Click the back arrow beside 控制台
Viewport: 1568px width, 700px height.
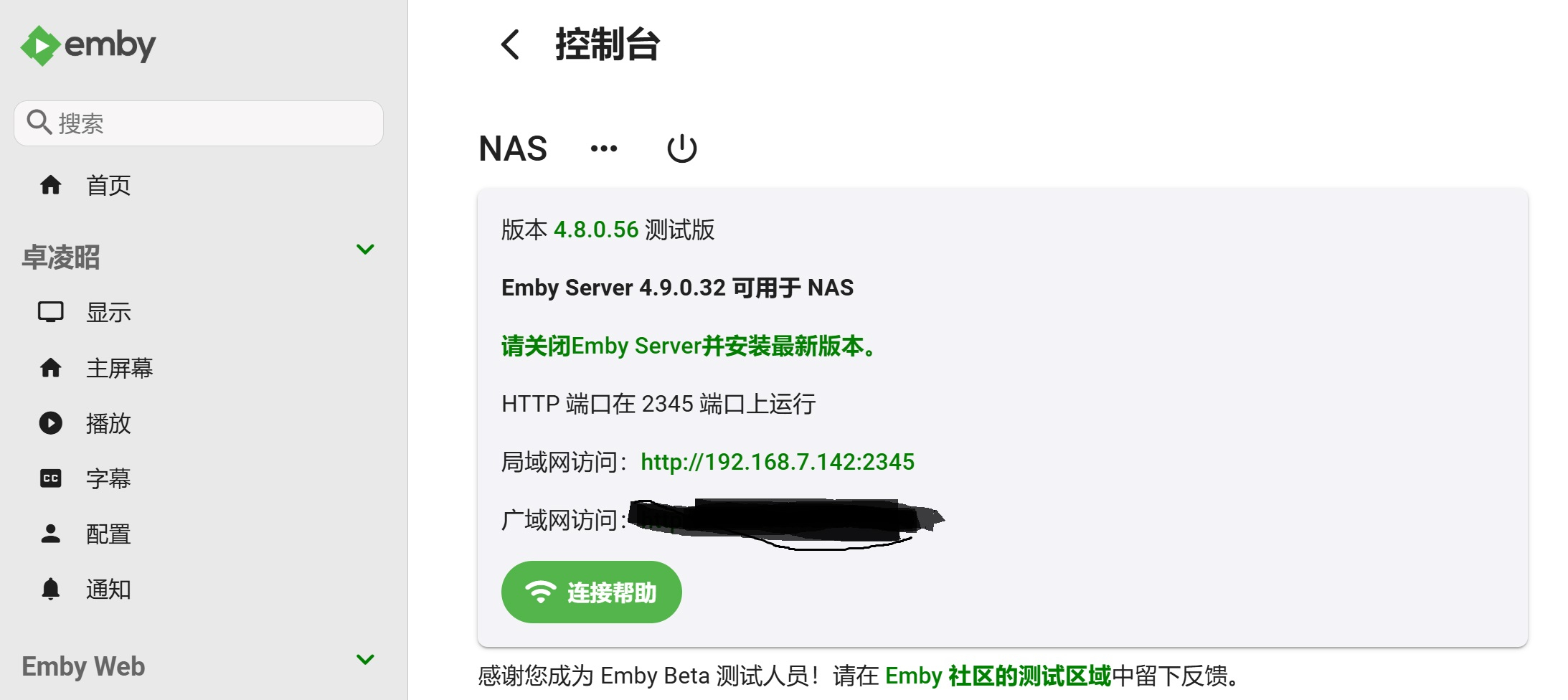510,44
